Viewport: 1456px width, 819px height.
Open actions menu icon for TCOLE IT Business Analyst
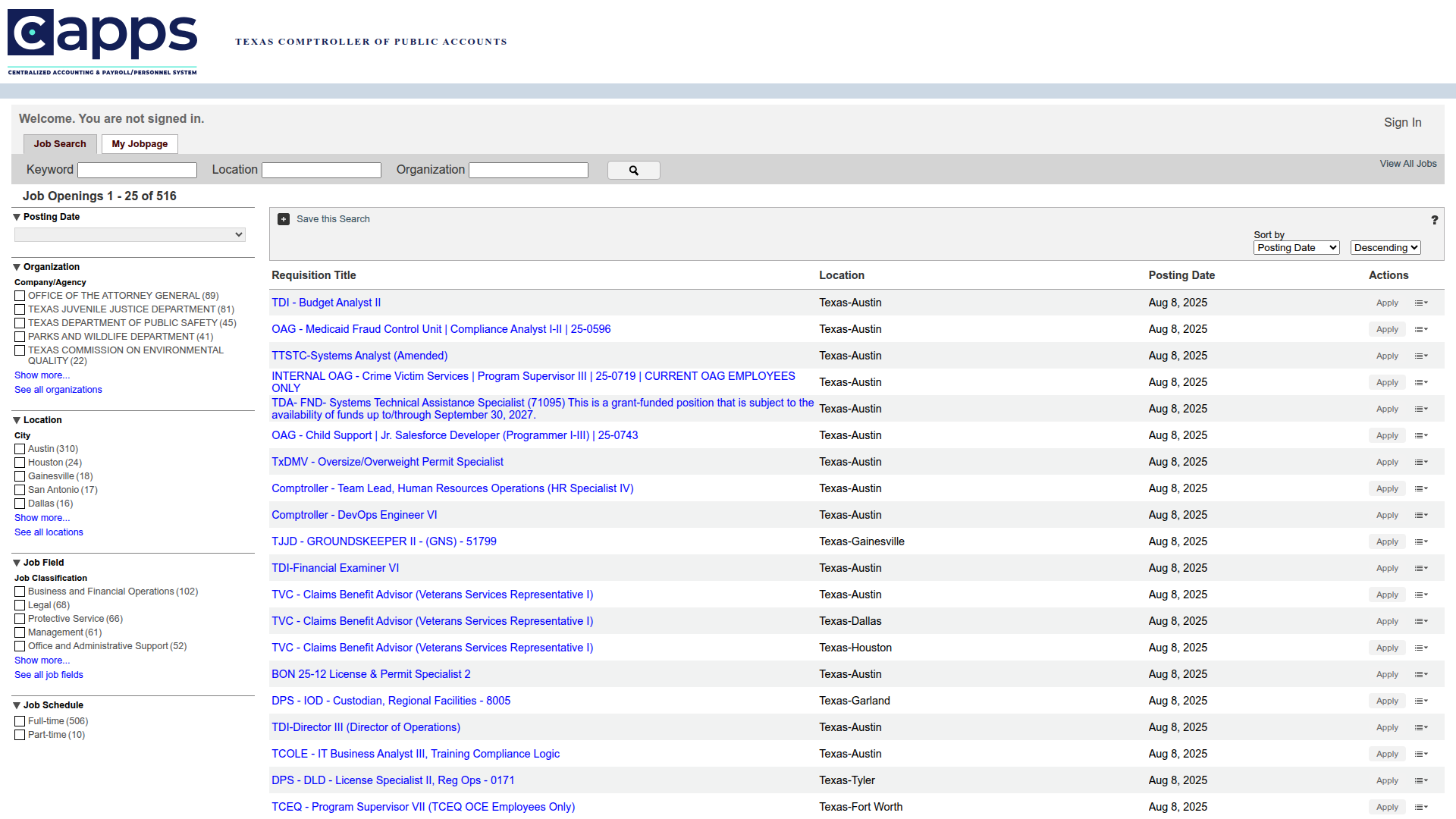1421,755
